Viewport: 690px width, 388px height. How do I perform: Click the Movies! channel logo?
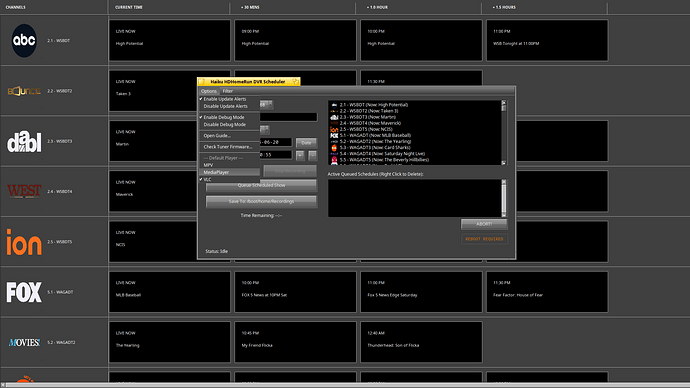(x=24, y=342)
